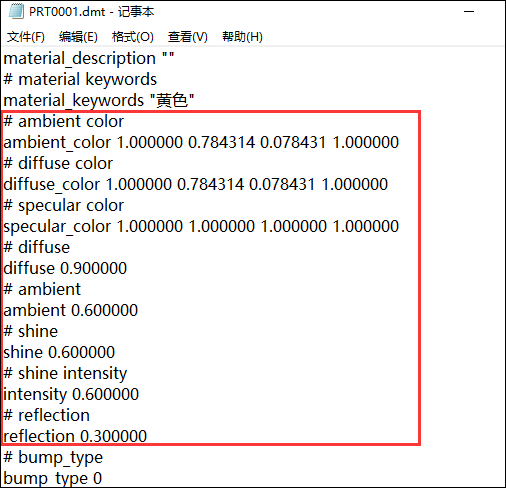This screenshot has height=488, width=506.
Task: Open the 编辑(E) menu
Action: point(78,37)
